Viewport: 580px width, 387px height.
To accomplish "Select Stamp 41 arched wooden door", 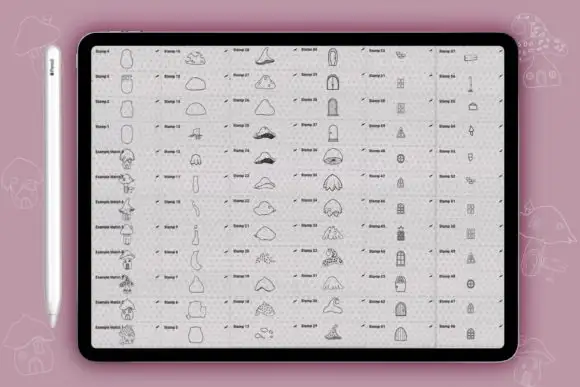I will click(x=401, y=334).
